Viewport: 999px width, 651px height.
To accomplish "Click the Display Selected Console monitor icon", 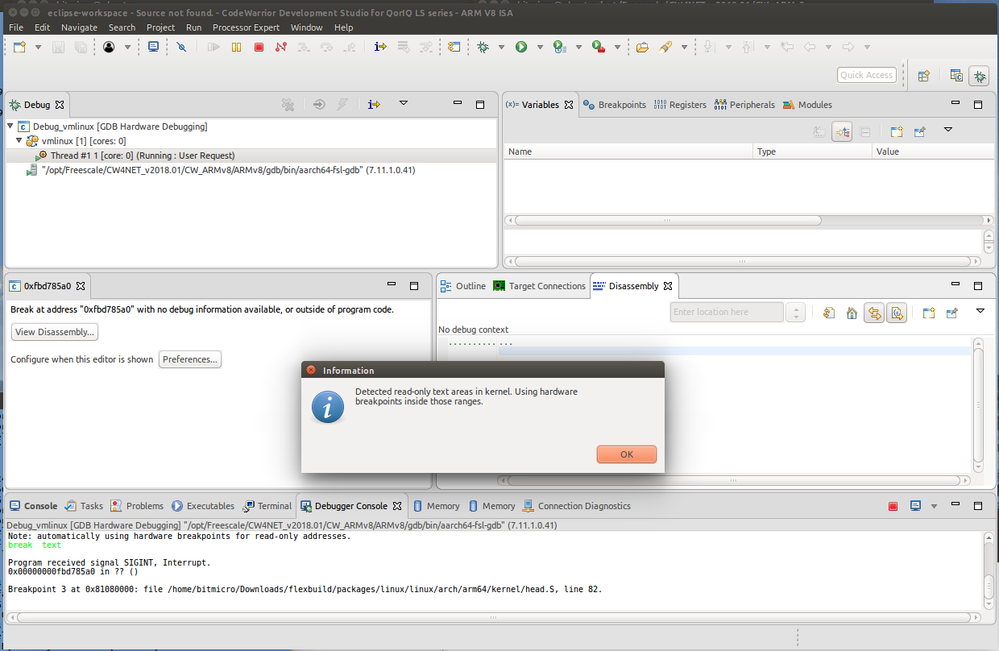I will [916, 506].
